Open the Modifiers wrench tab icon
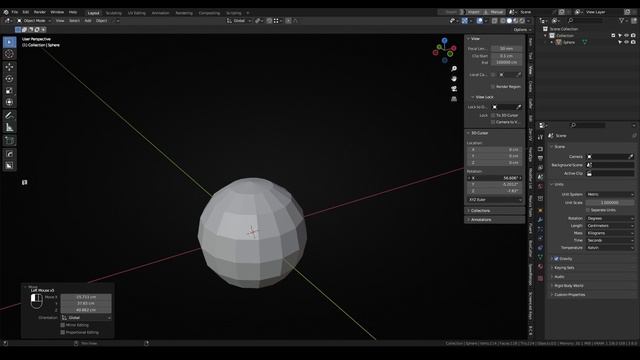This screenshot has height=360, width=640. click(540, 220)
